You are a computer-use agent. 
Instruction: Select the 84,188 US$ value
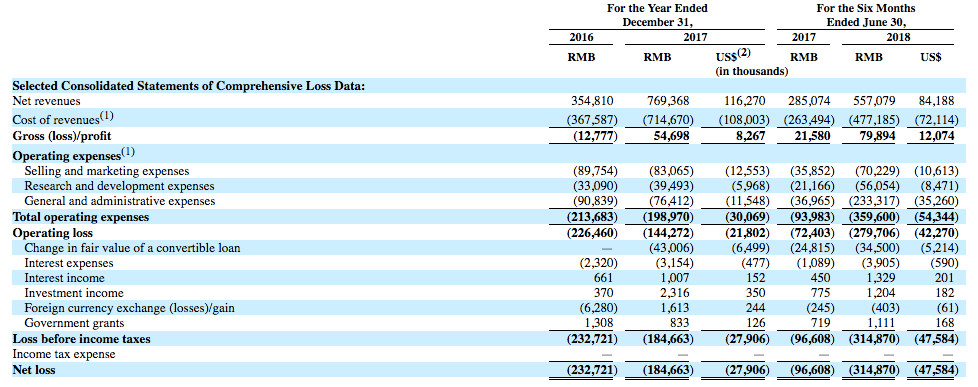[937, 100]
